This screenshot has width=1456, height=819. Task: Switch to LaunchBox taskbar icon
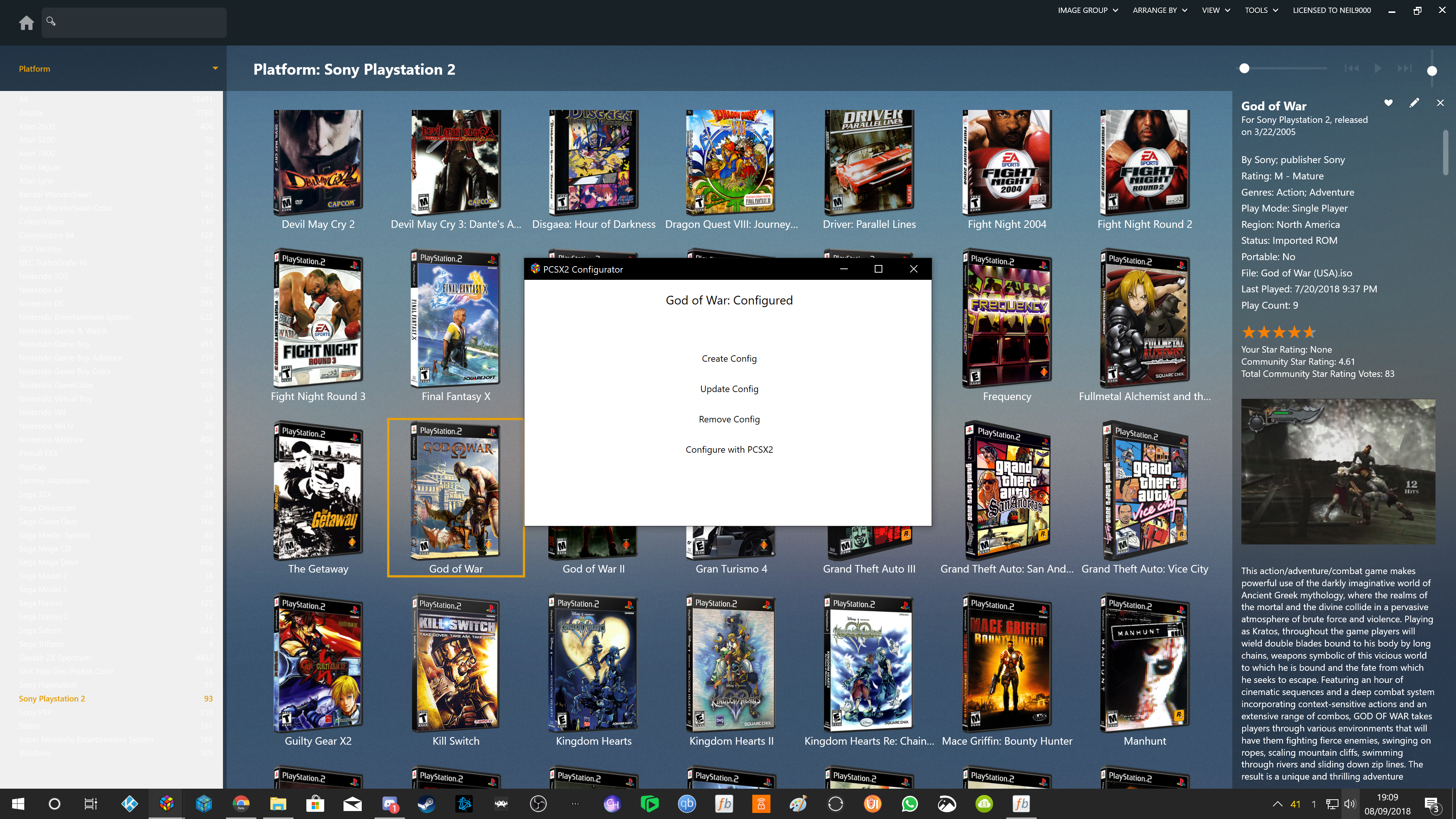(x=166, y=804)
